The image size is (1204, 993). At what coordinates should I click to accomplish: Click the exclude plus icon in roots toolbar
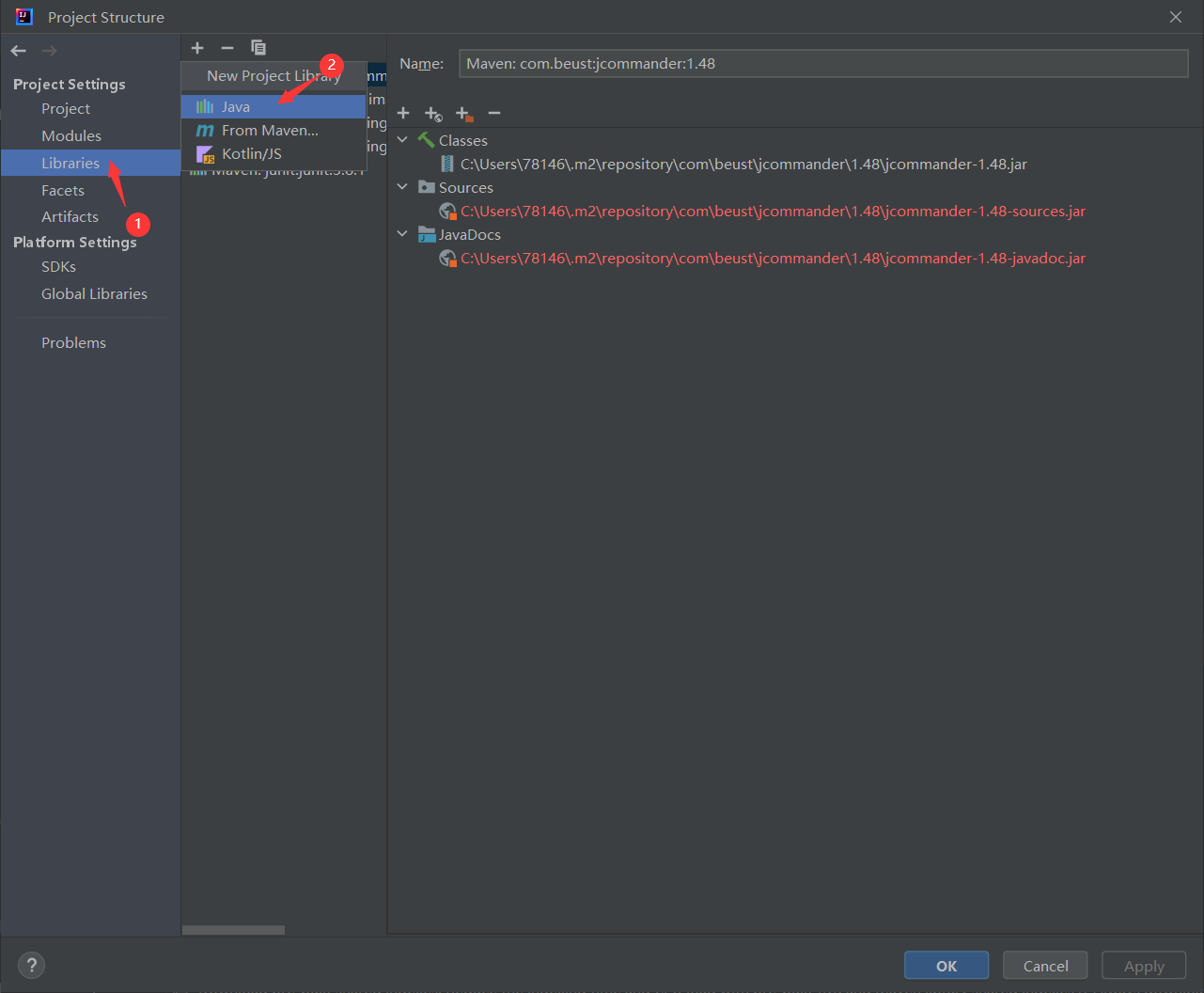464,114
